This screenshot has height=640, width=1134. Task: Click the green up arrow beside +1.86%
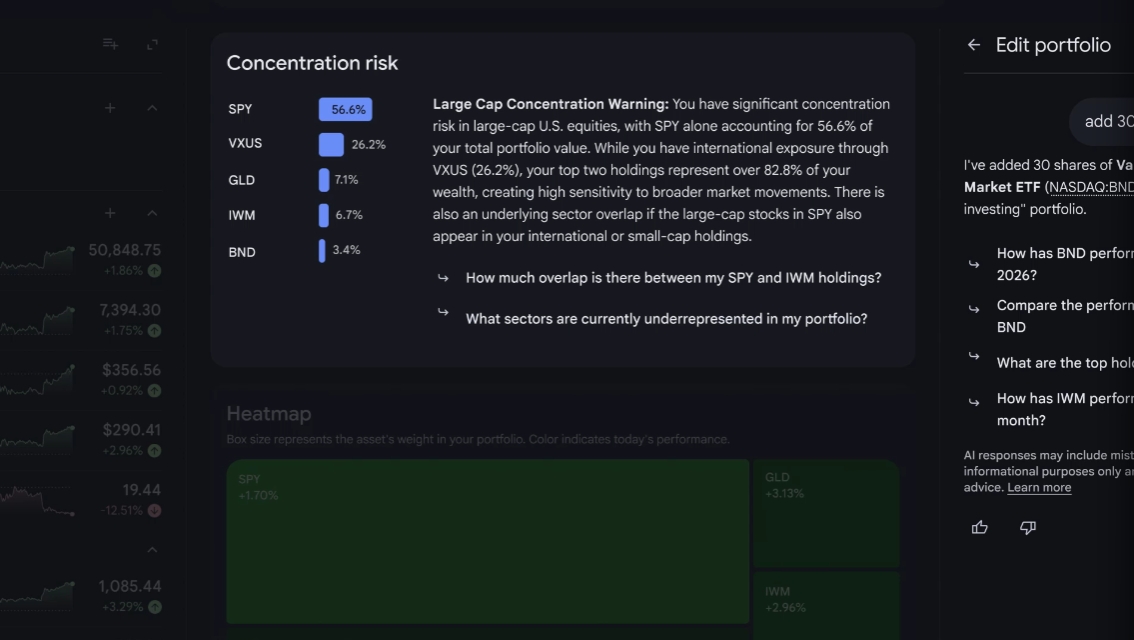click(x=154, y=270)
